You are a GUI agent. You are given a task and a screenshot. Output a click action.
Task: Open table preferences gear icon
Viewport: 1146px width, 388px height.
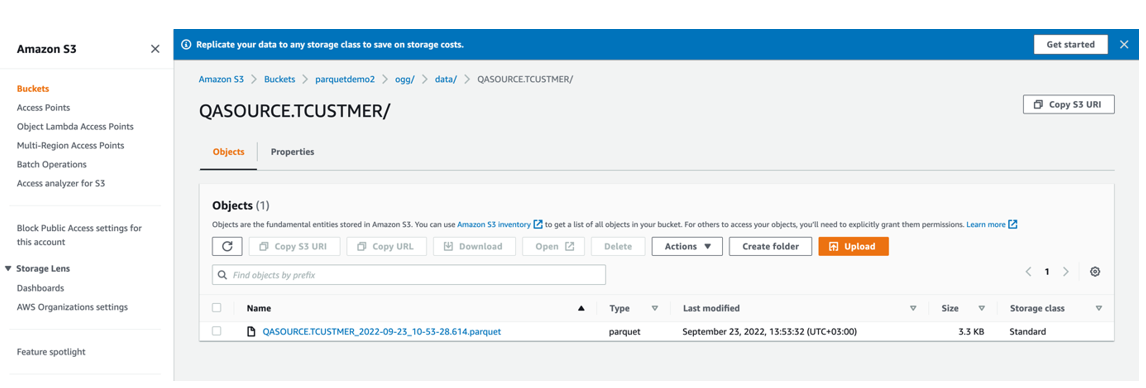[1095, 272]
